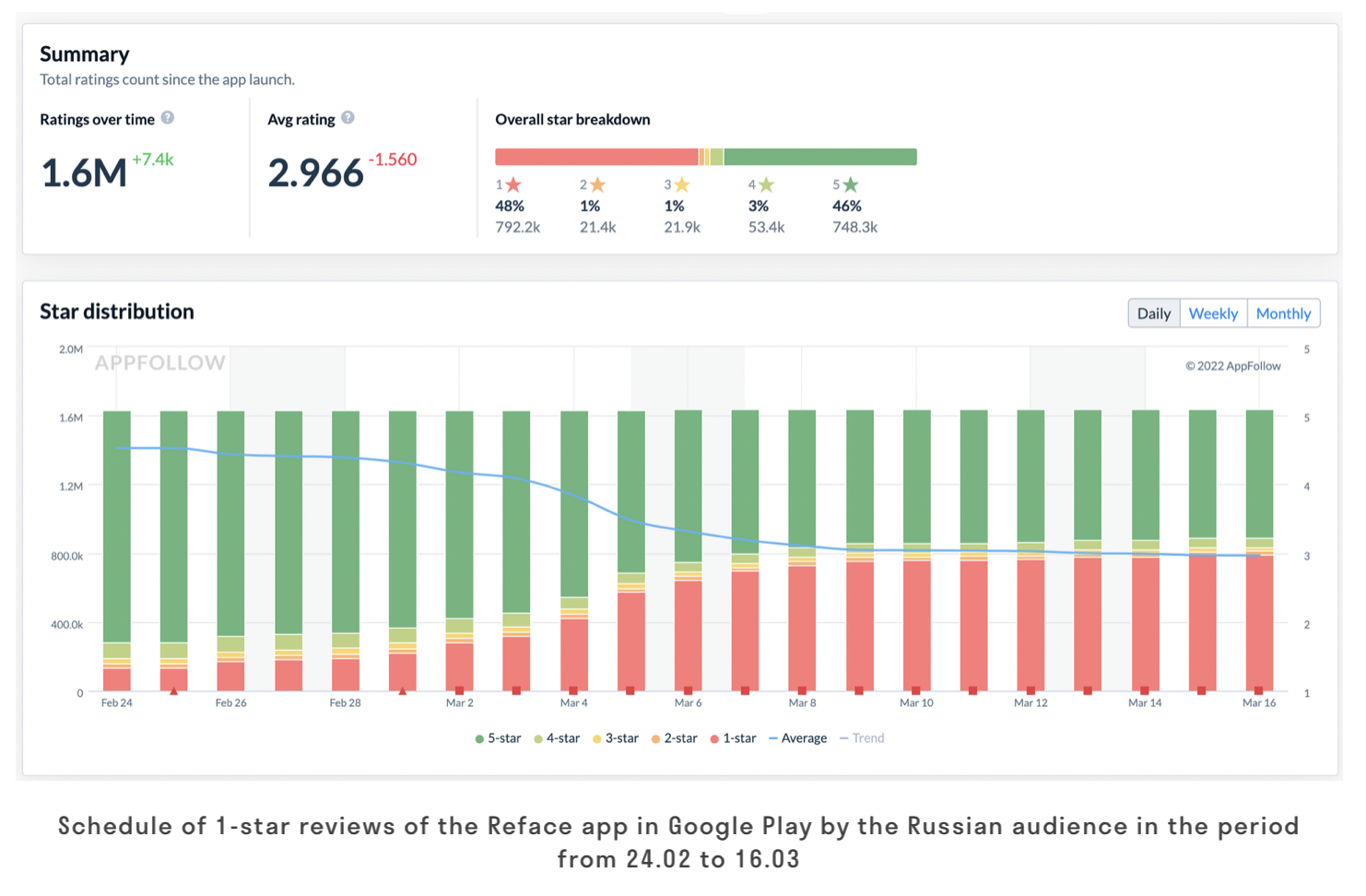Click the red 1-star icon in breakdown

[x=513, y=185]
